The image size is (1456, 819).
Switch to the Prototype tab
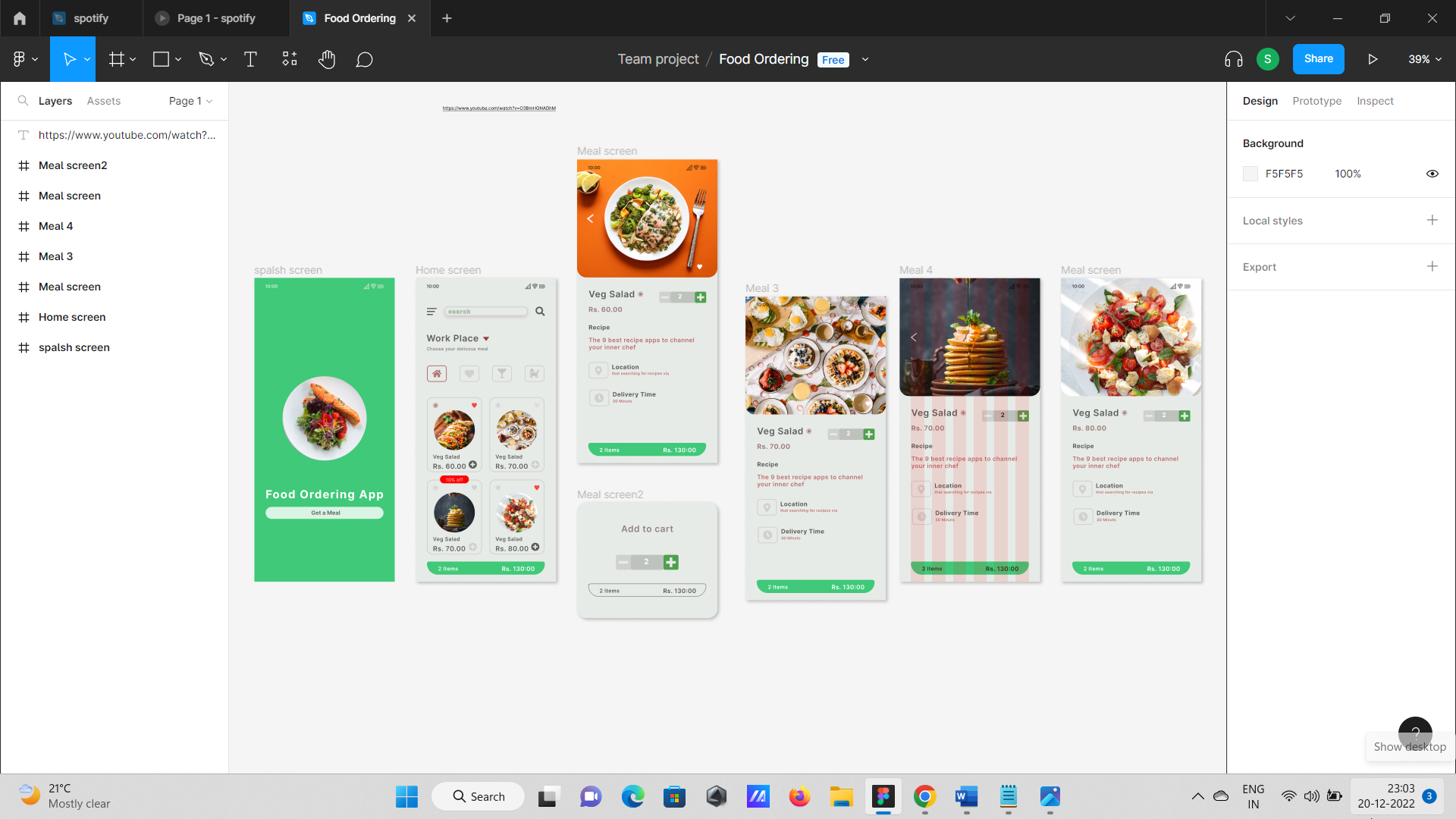pos(1316,101)
